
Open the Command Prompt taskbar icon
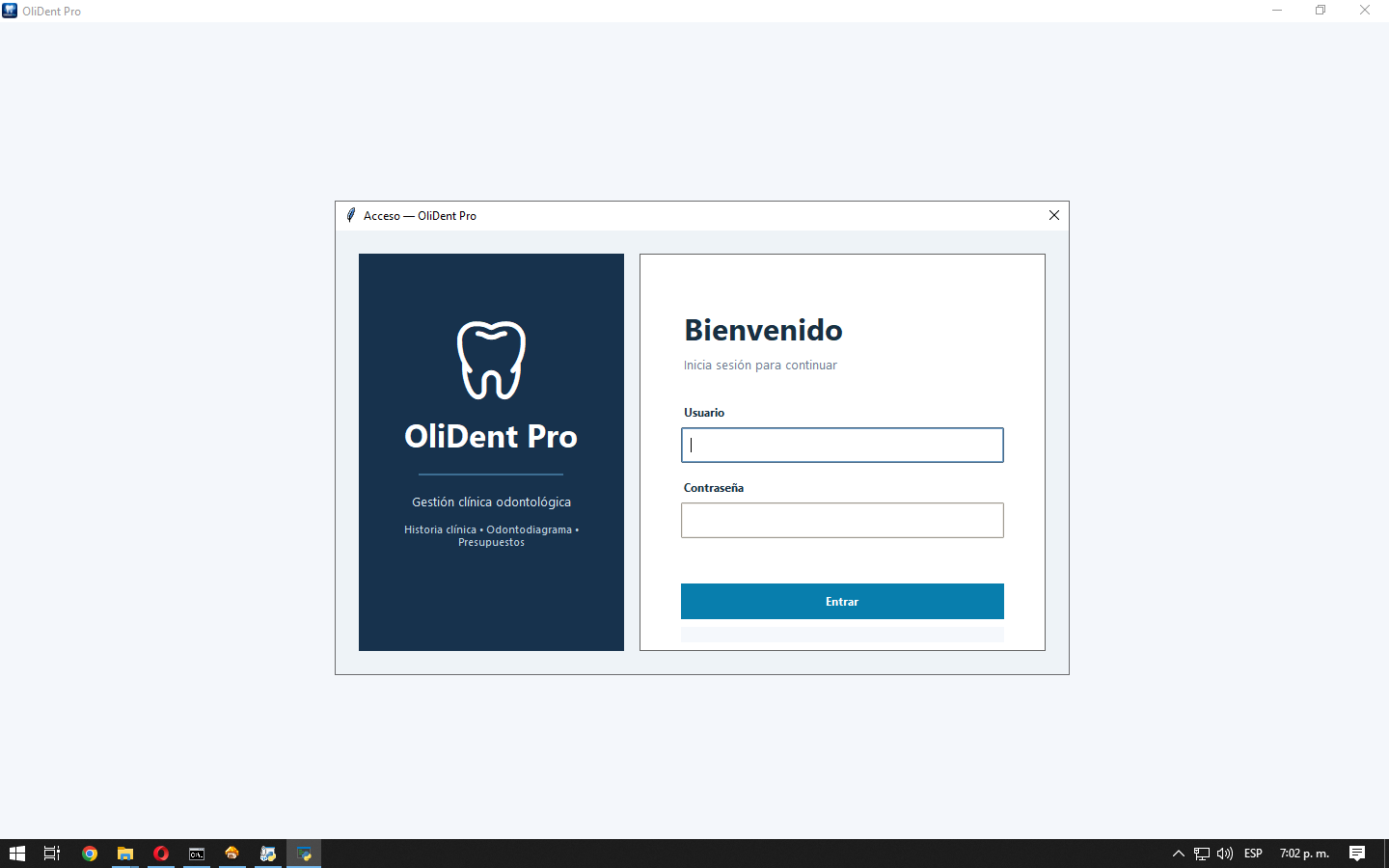(x=197, y=854)
